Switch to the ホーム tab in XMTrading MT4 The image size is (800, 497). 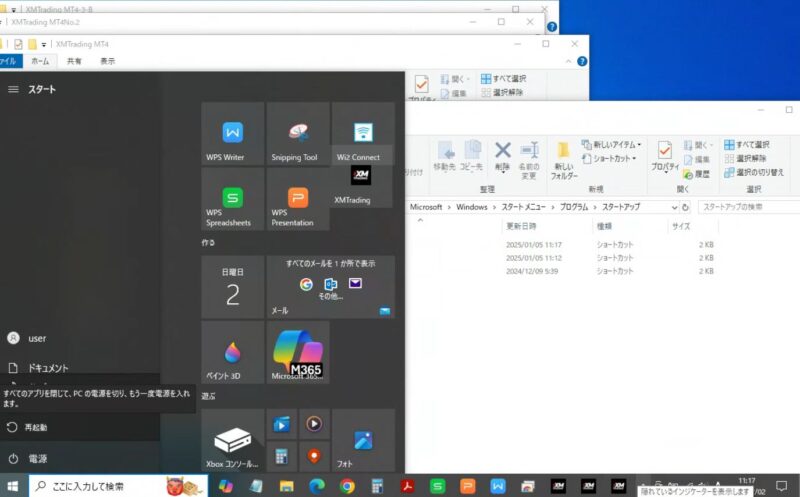coord(40,61)
